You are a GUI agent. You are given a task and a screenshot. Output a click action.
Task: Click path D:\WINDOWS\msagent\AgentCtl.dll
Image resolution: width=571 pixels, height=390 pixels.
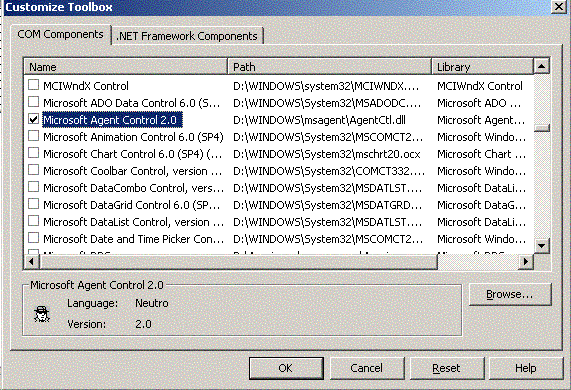[319, 120]
